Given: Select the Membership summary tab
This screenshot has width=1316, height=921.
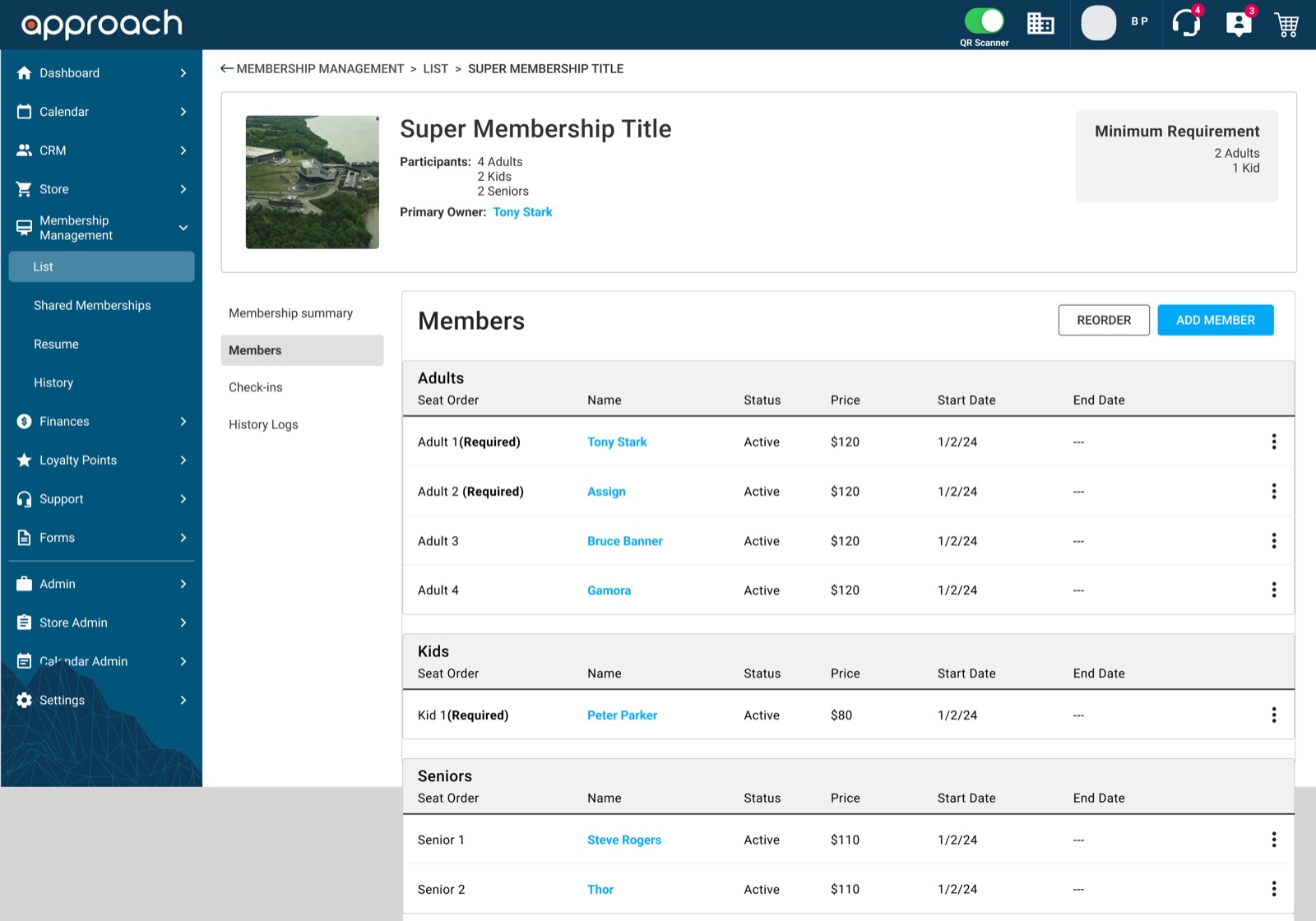Looking at the screenshot, I should click(302, 313).
